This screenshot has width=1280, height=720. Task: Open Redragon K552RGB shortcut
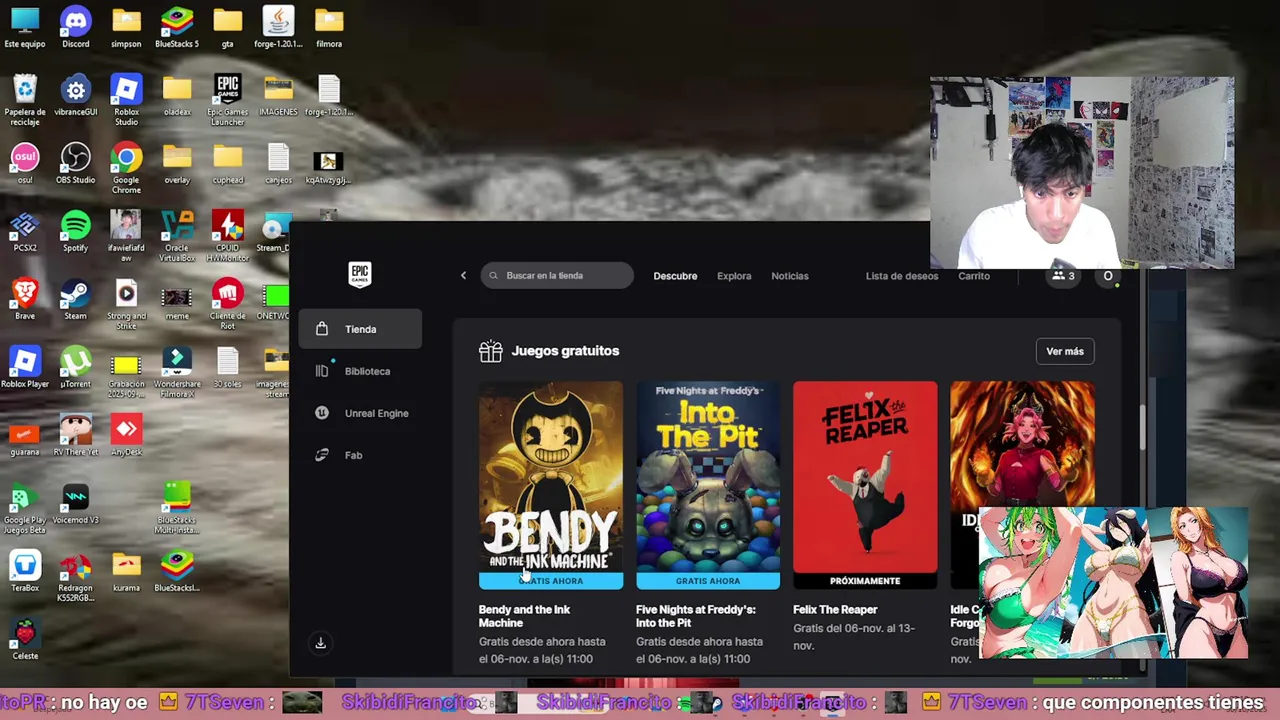(75, 576)
